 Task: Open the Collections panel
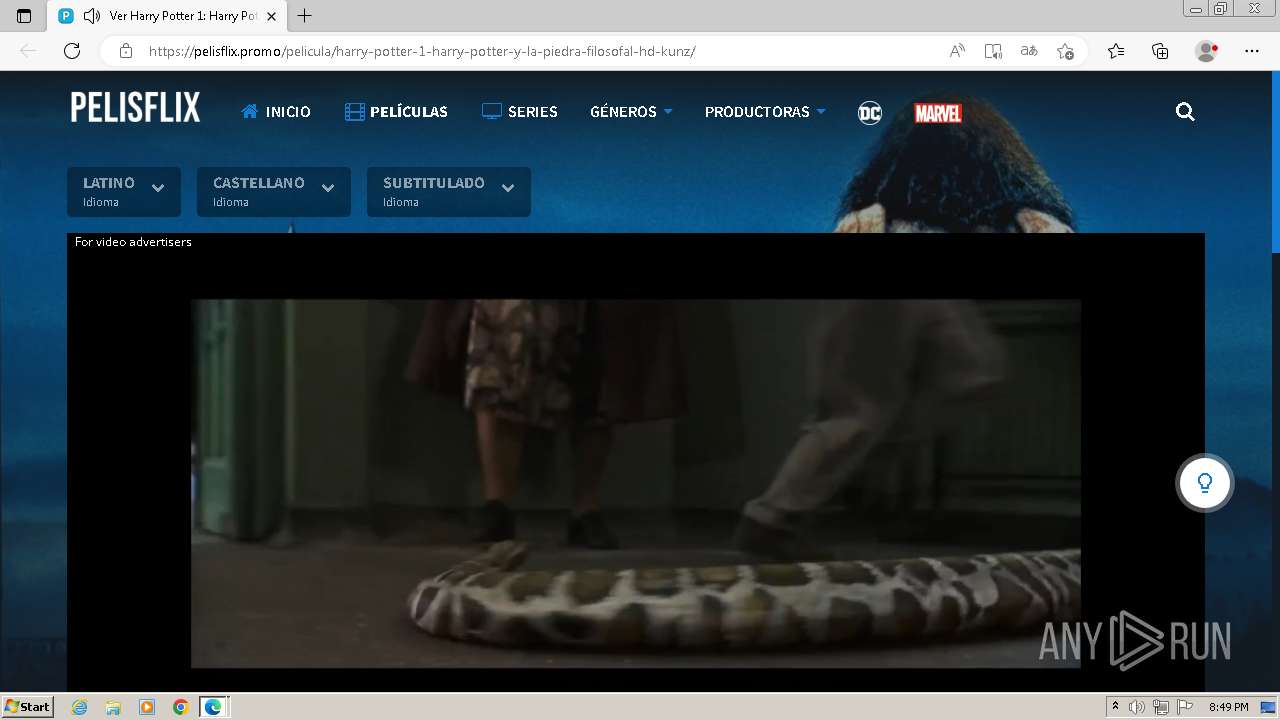point(1160,51)
